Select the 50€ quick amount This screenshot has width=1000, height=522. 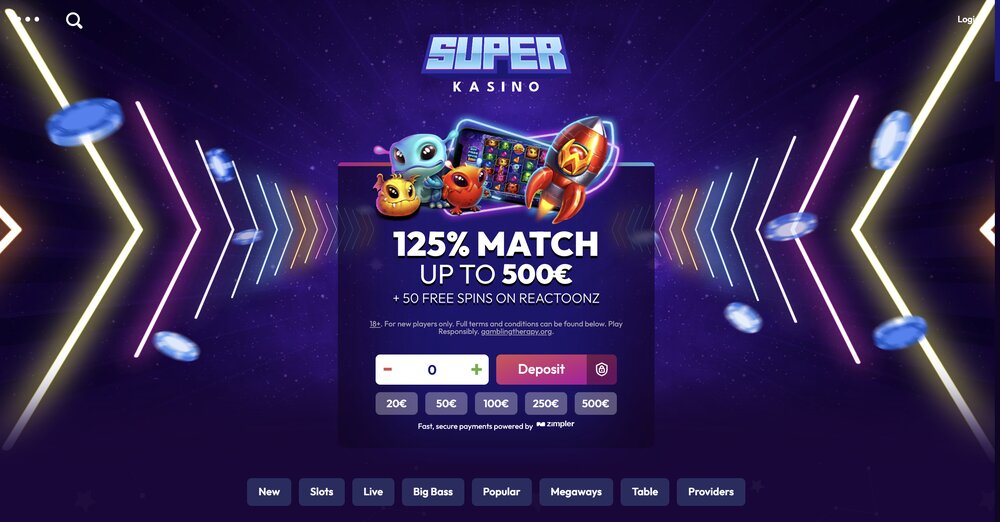446,403
